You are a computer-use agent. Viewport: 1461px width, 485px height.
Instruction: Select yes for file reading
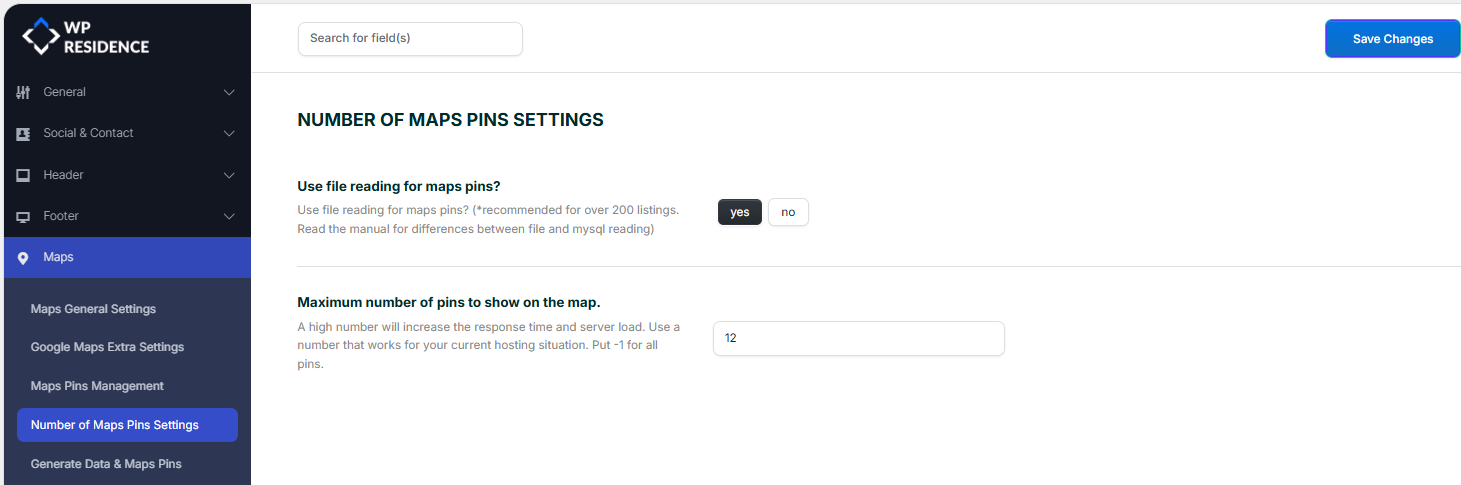click(740, 212)
